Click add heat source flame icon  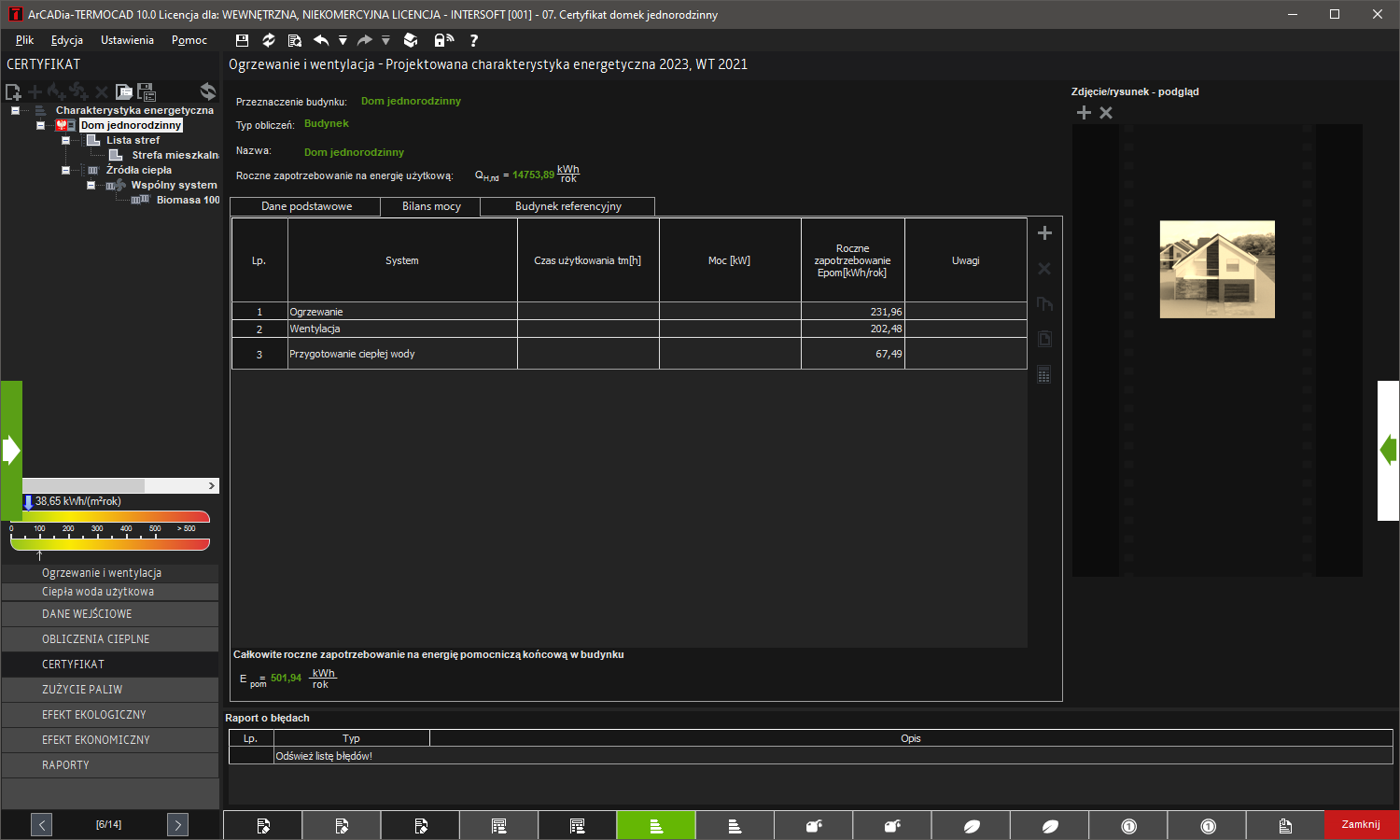pyautogui.click(x=57, y=91)
